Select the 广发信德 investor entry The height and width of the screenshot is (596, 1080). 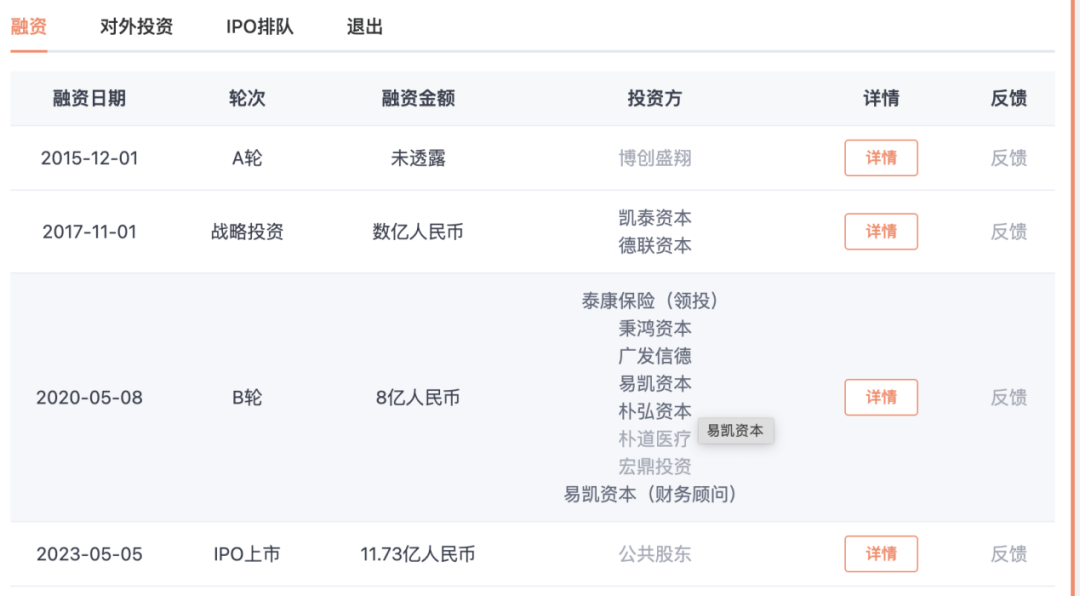coord(655,356)
